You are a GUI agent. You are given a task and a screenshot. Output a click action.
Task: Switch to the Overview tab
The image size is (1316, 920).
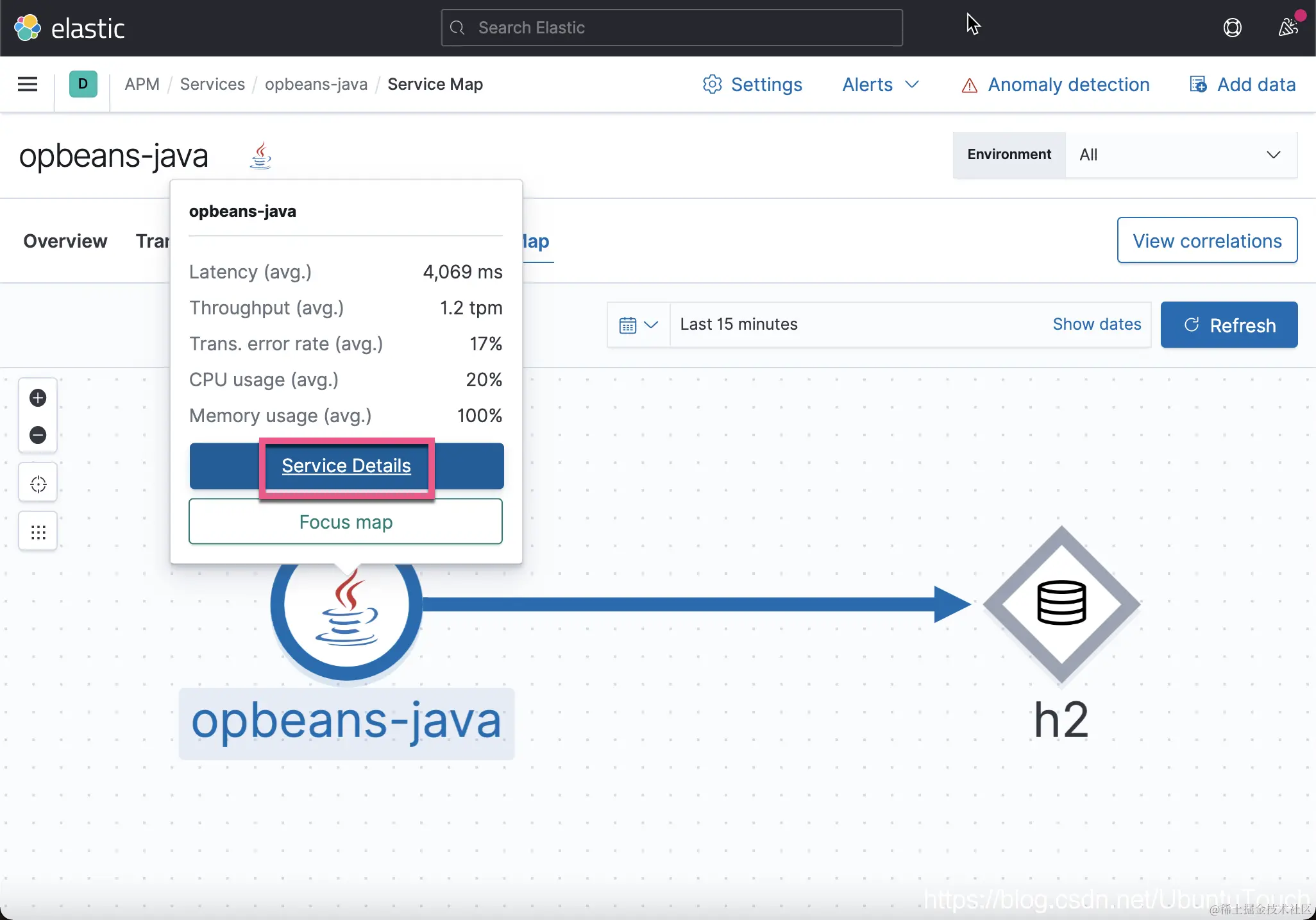click(x=65, y=241)
